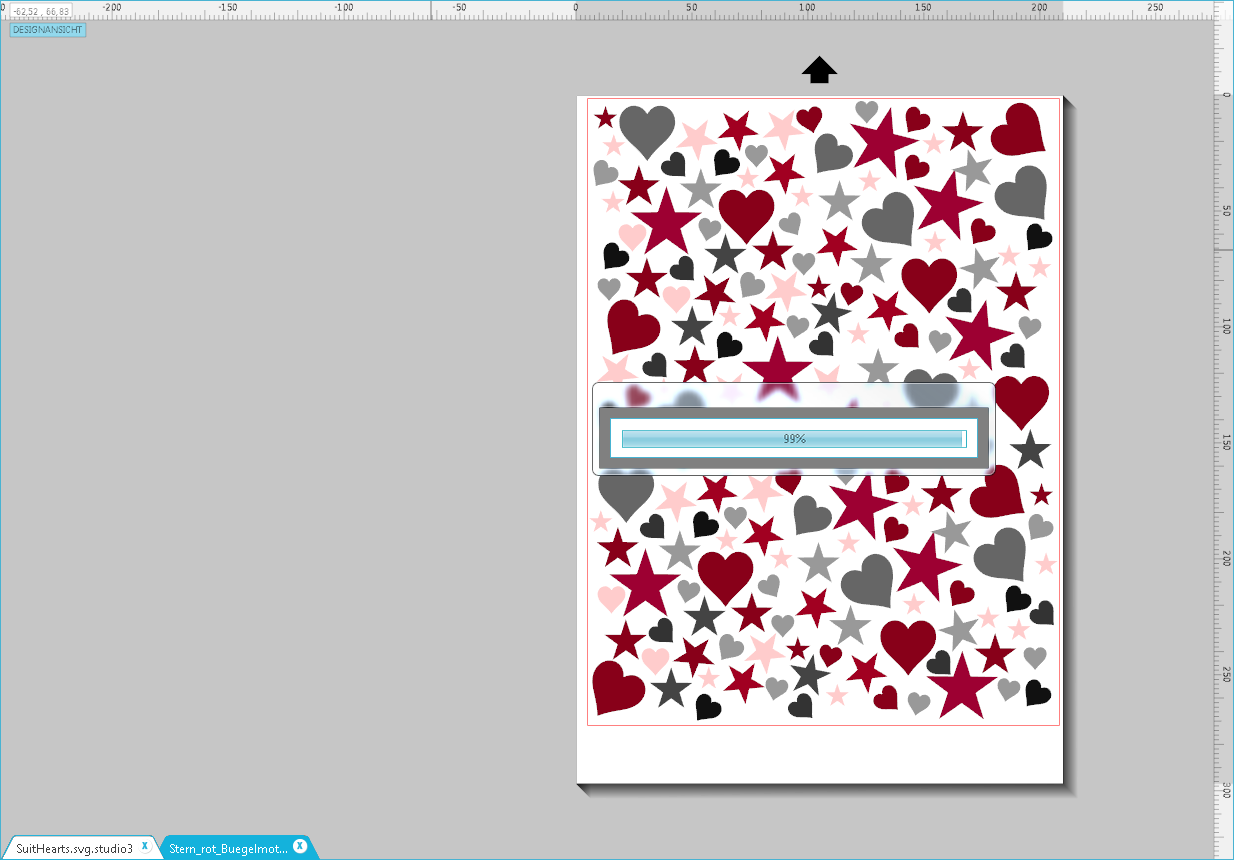1234x860 pixels.
Task: Close the SuitHearts.svg.studio3 tab
Action: pyautogui.click(x=145, y=846)
